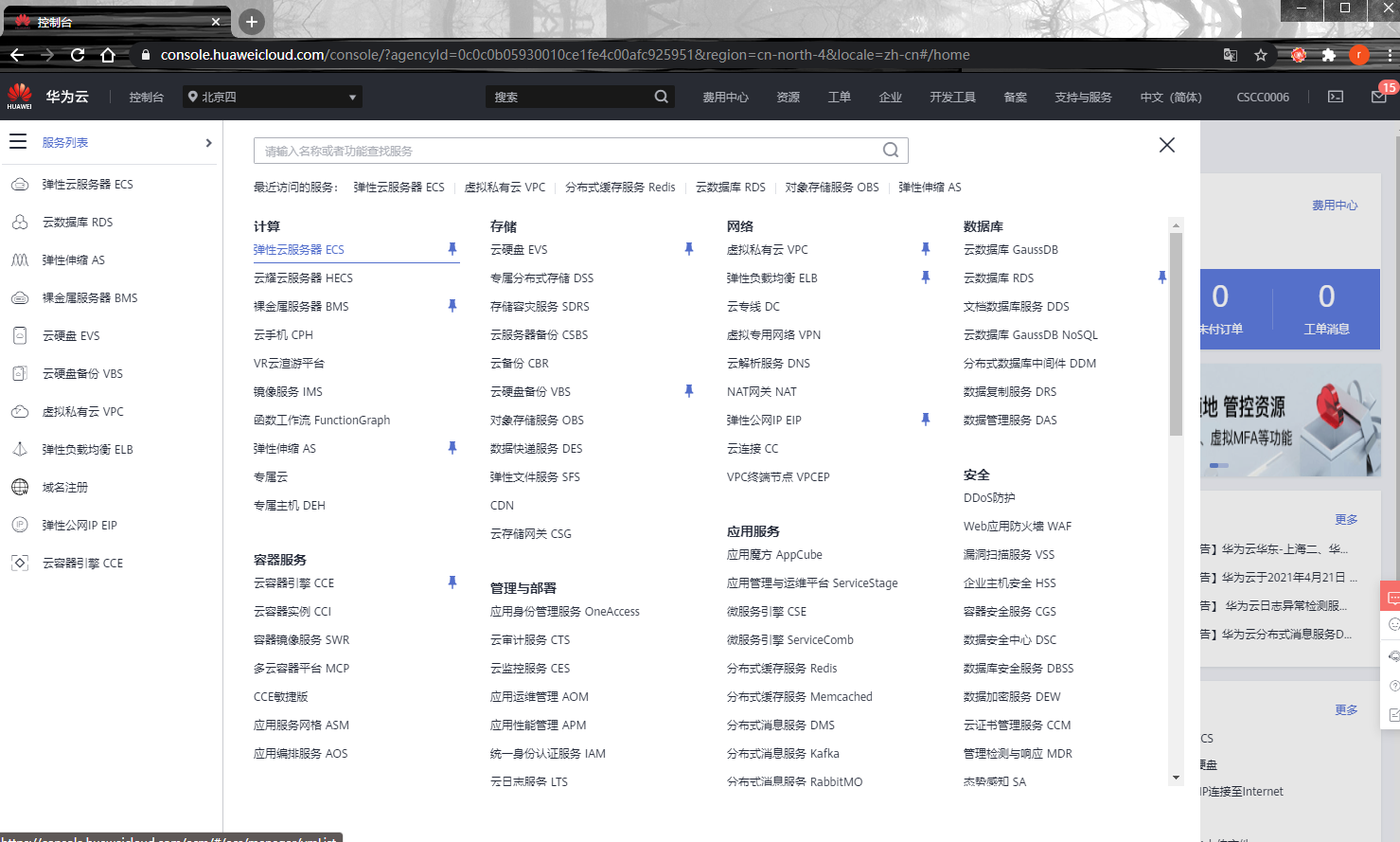Unpin 虚拟私有云 VPC in the service list
The image size is (1400, 842).
click(x=926, y=249)
